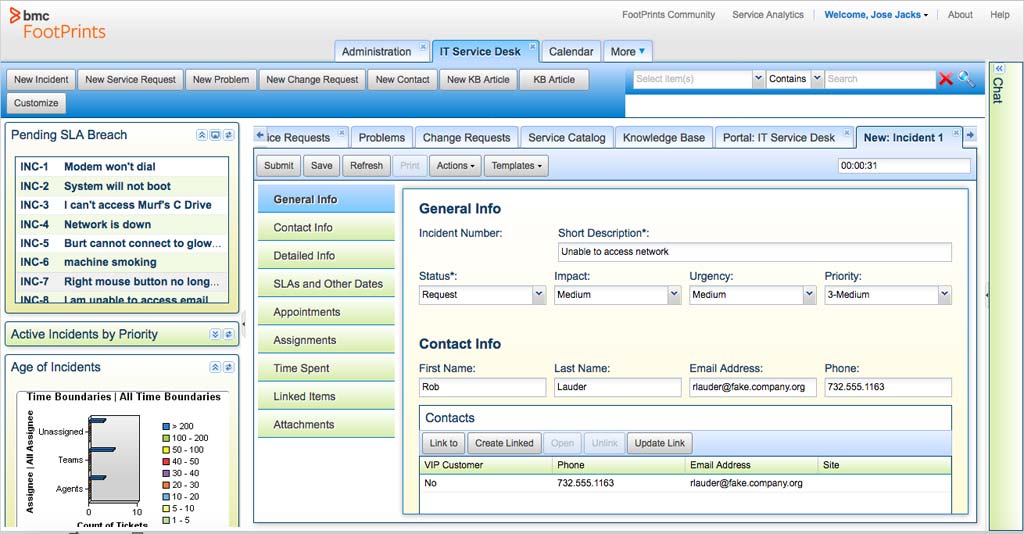Collapse the Age of Incidents widget

pyautogui.click(x=215, y=368)
